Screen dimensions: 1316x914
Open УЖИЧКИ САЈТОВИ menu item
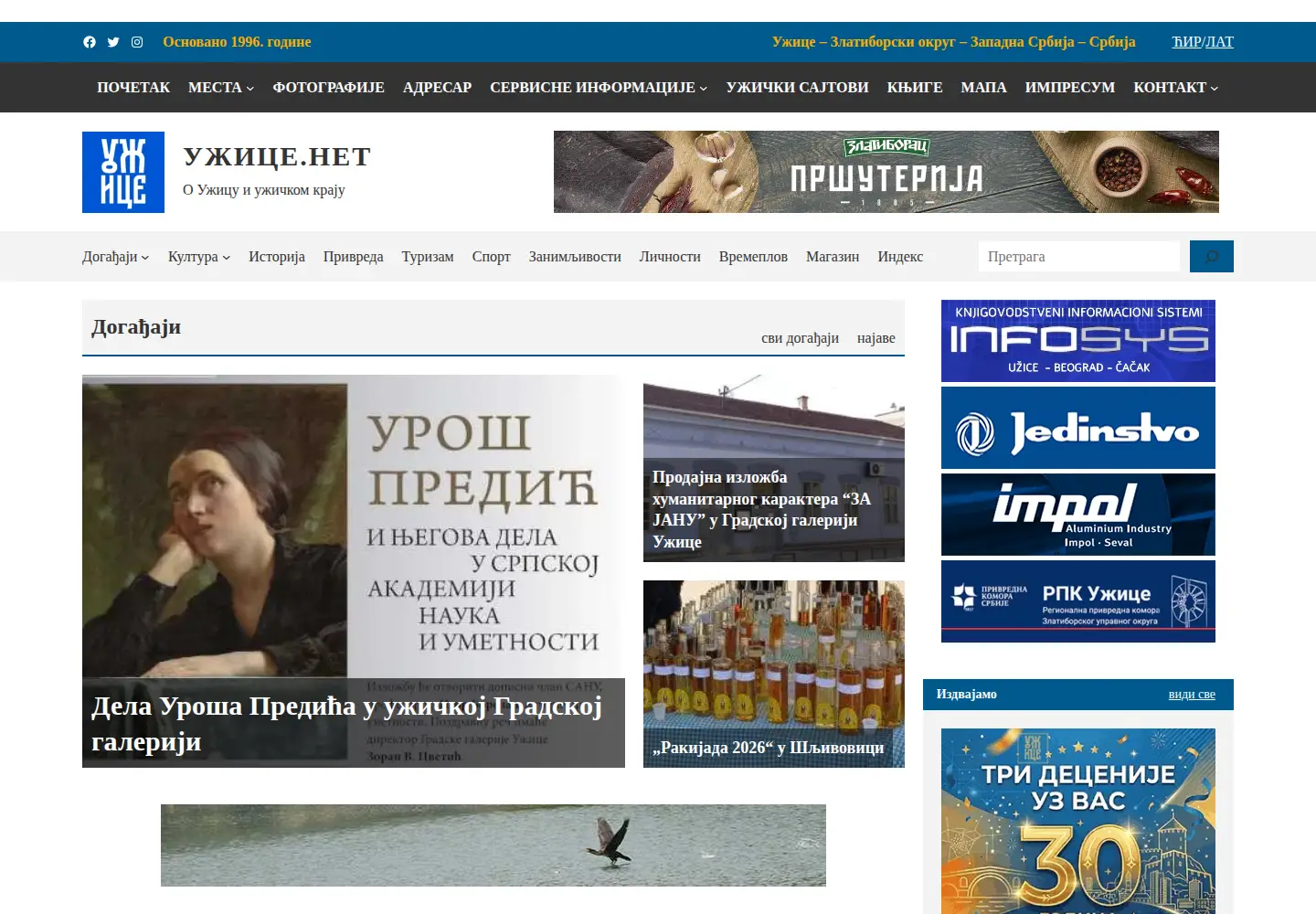798,88
